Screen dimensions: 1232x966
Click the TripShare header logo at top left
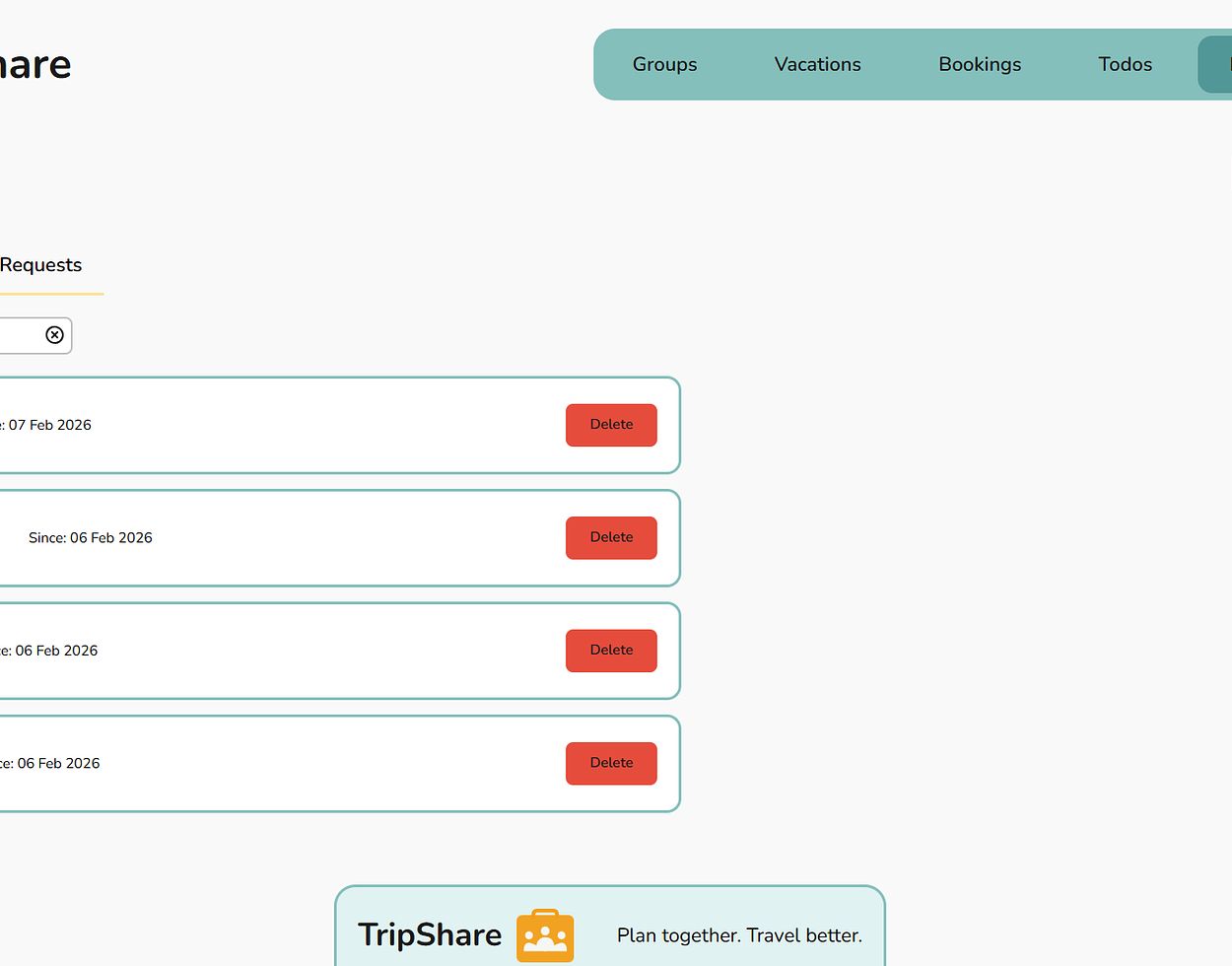point(34,65)
